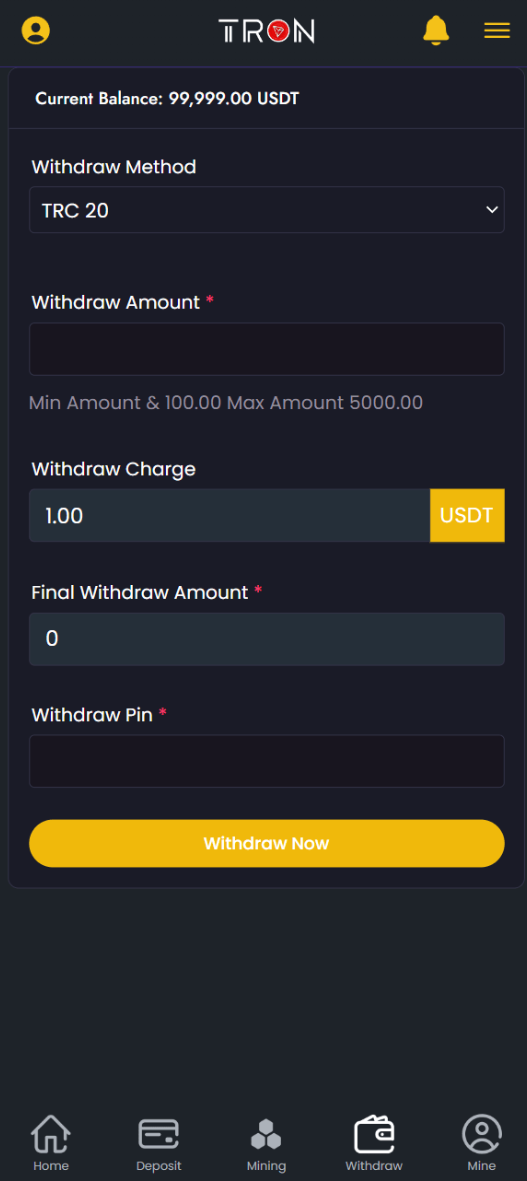Image resolution: width=527 pixels, height=1181 pixels.
Task: Click the Withdraw Charge field showing 1.00
Action: pos(230,515)
